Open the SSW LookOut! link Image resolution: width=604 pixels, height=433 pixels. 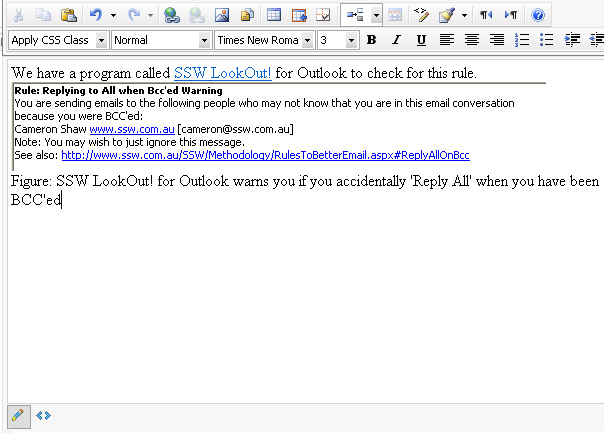222,73
